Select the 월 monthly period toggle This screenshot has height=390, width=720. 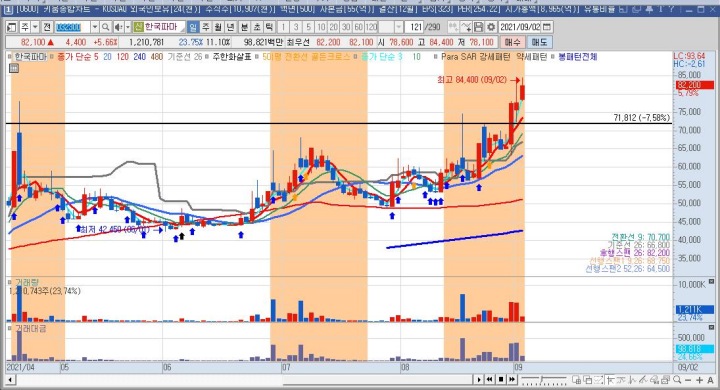click(x=218, y=27)
